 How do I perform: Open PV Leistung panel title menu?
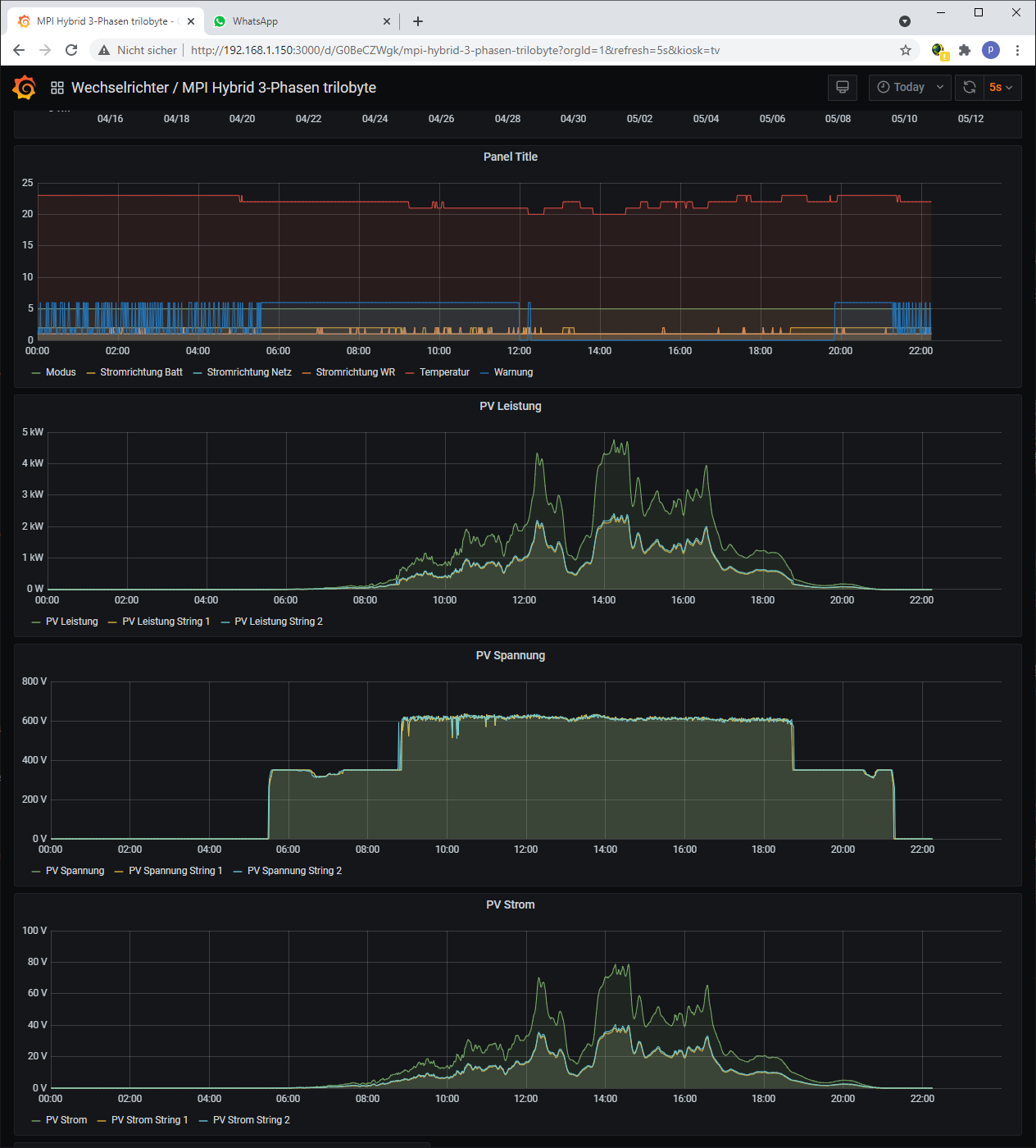510,406
